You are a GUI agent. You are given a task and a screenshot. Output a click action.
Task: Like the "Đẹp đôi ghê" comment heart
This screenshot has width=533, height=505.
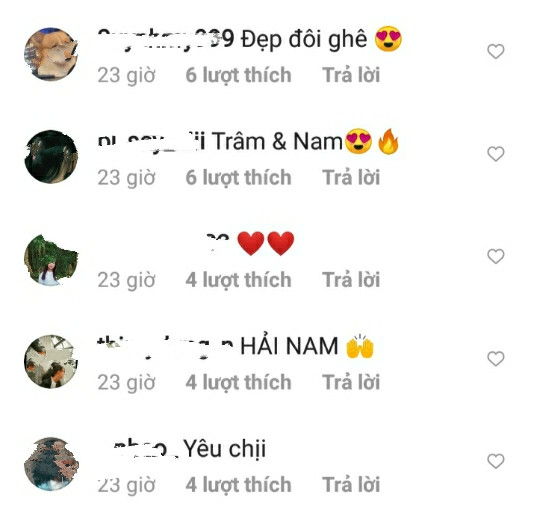[x=496, y=52]
